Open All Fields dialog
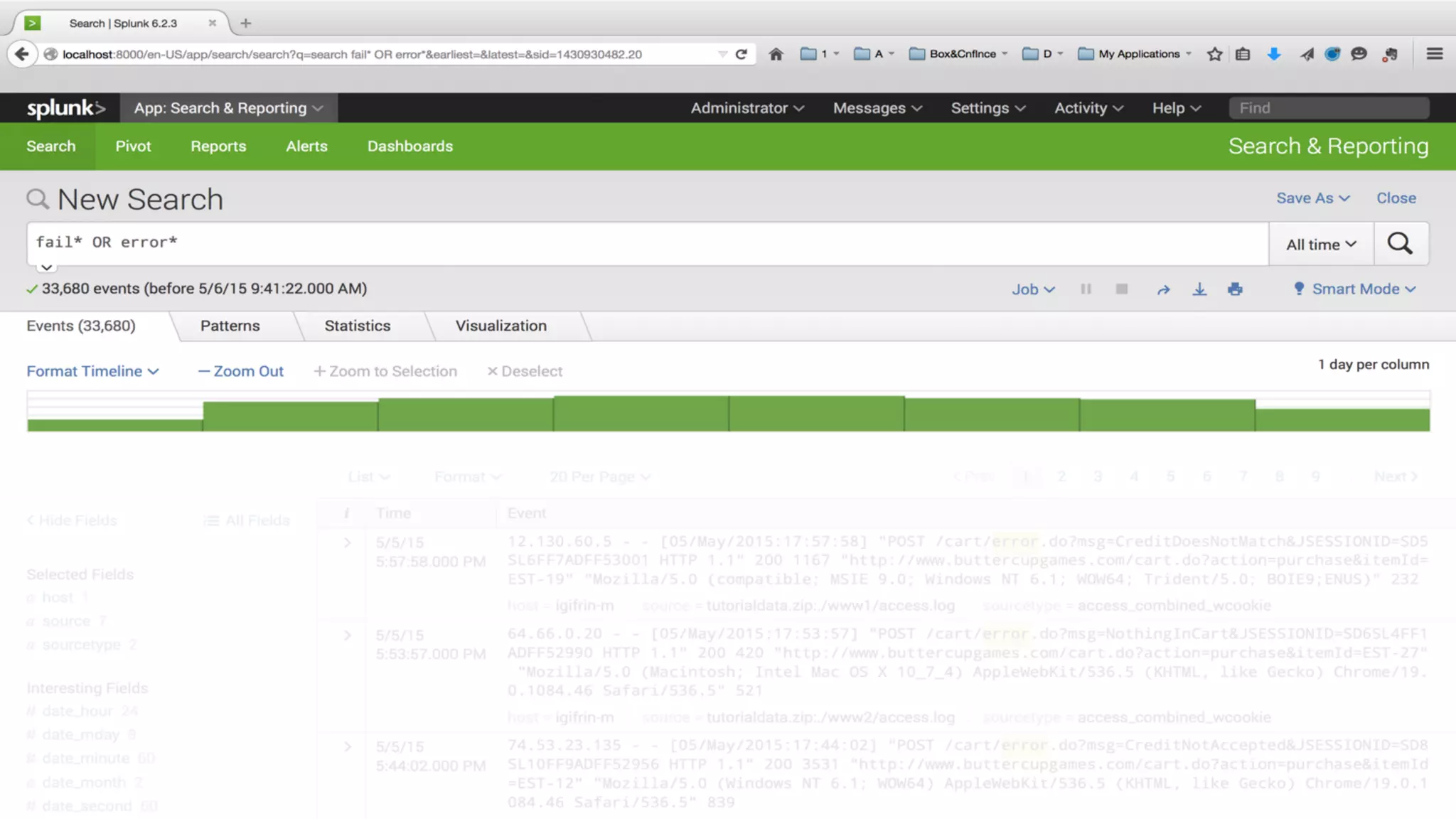This screenshot has height=819, width=1456. click(x=247, y=520)
